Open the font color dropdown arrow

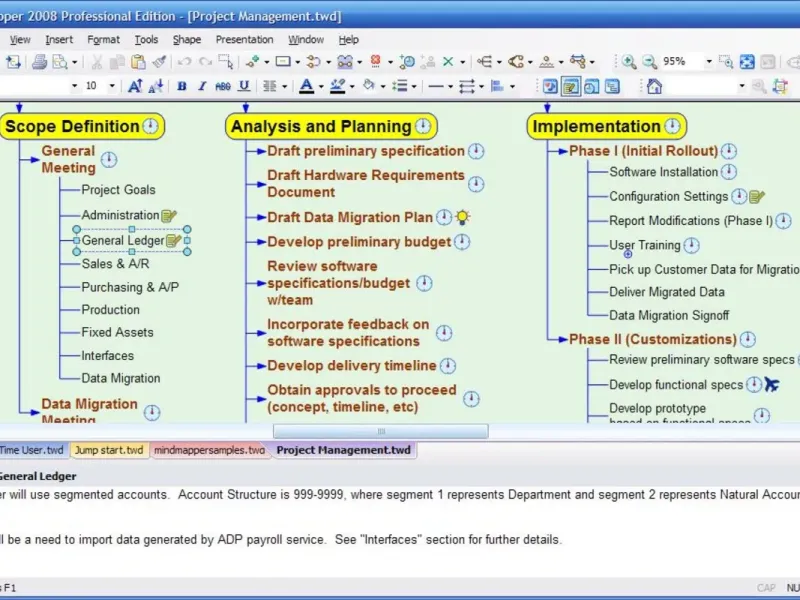click(x=321, y=86)
